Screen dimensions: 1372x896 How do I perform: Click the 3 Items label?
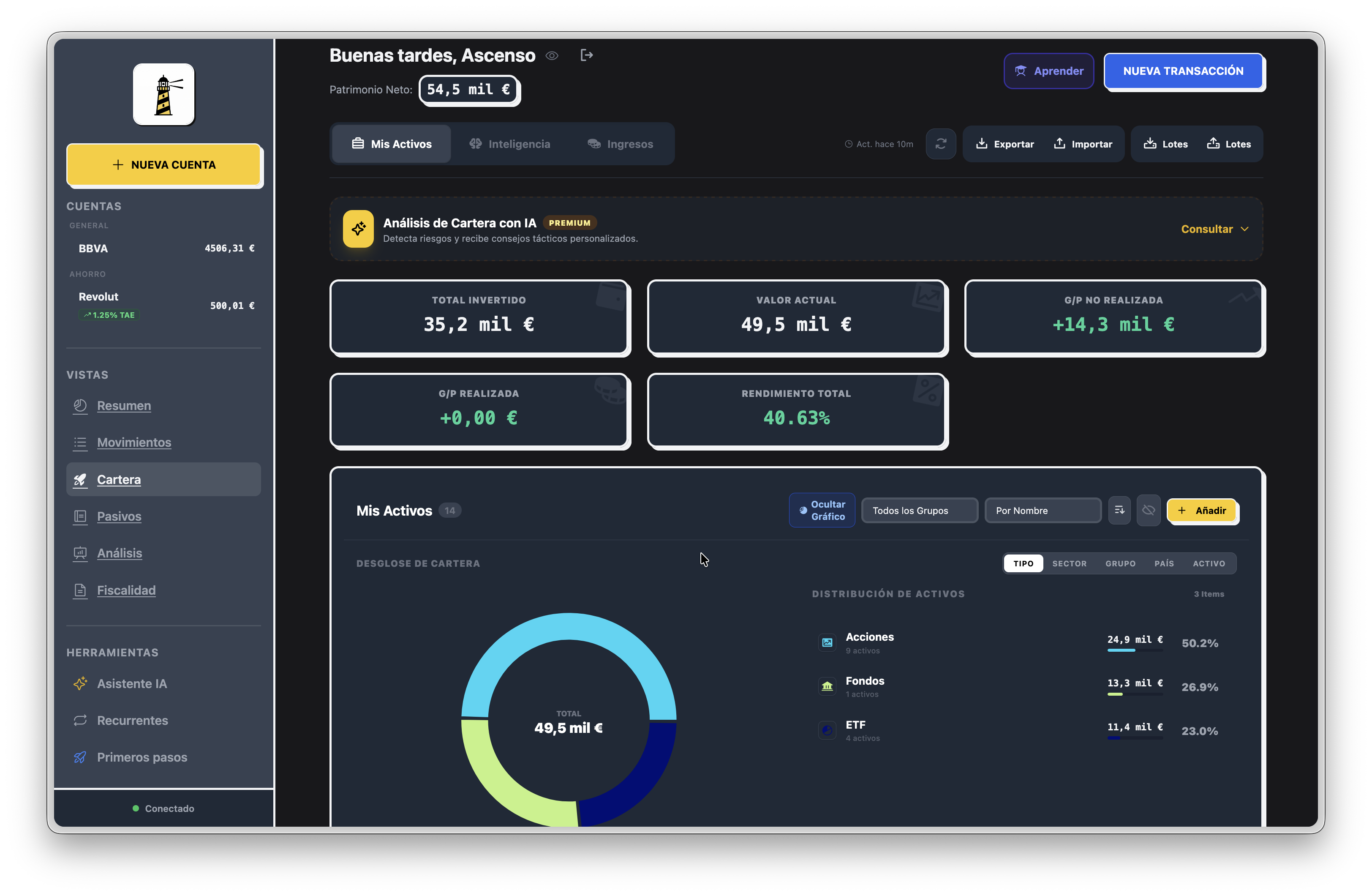point(1209,594)
